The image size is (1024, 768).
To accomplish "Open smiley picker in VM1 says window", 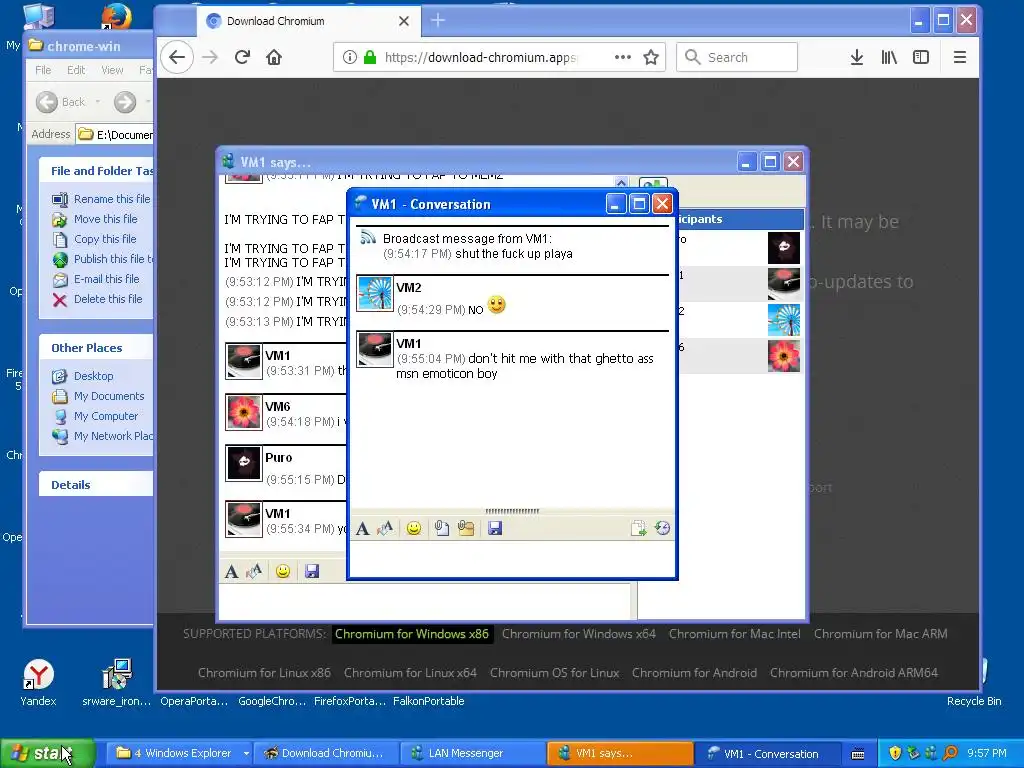I will click(283, 571).
